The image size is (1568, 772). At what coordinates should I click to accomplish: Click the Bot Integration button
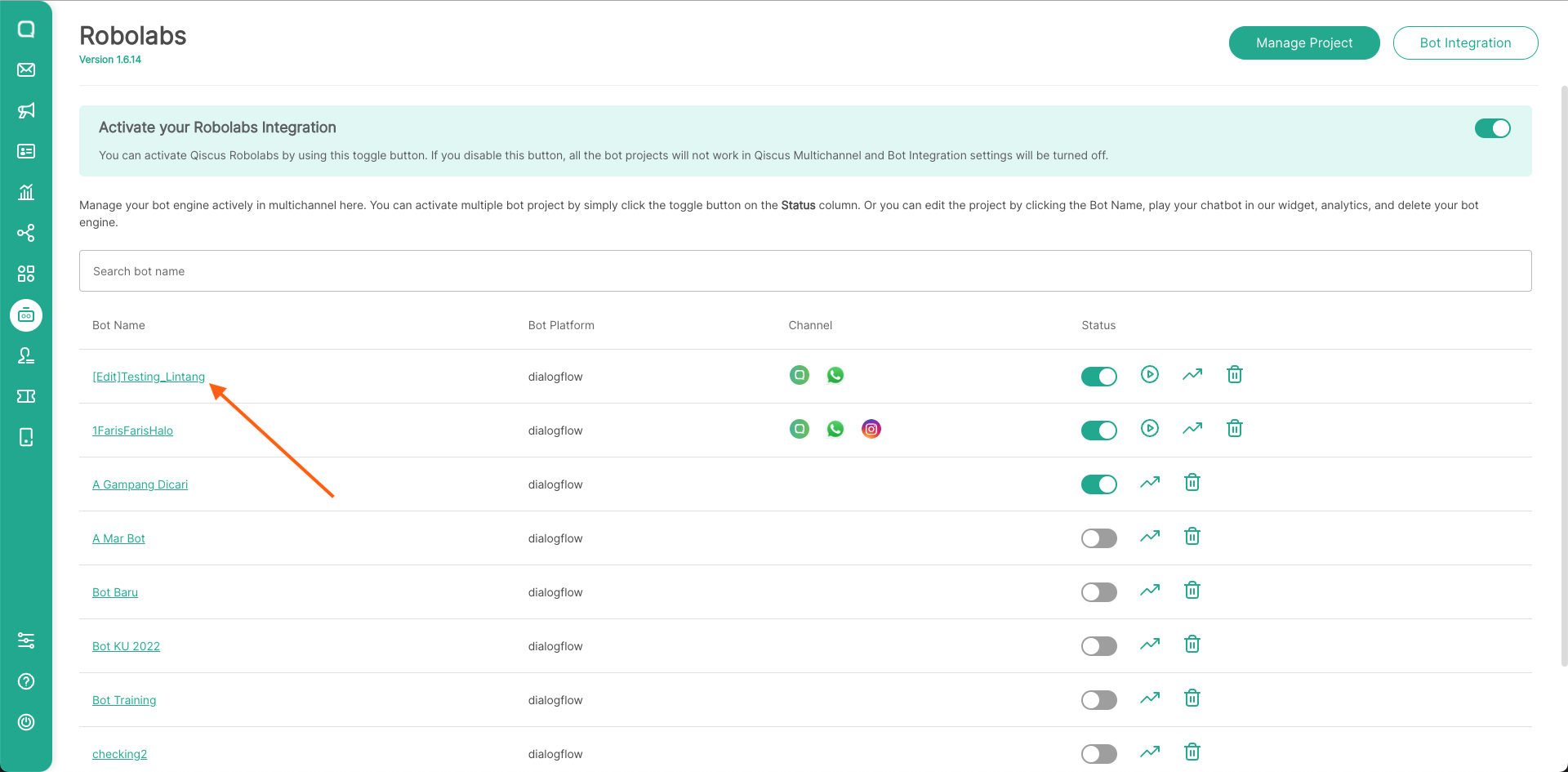1465,42
